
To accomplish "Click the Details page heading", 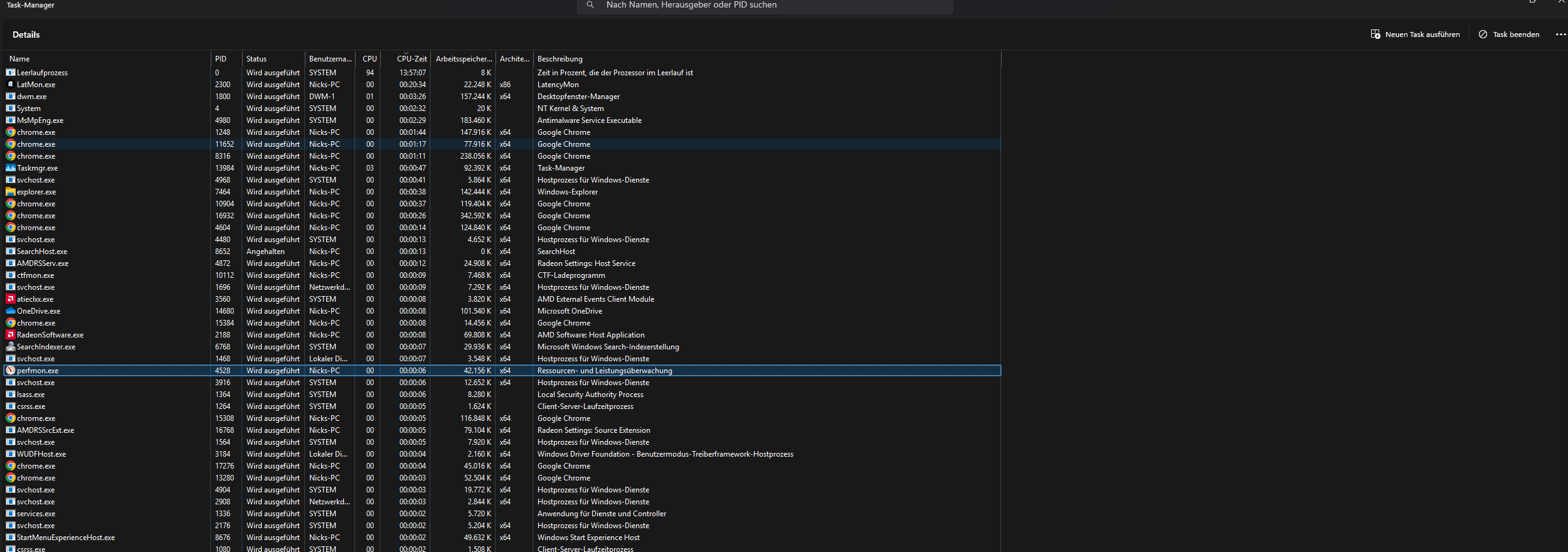I will 26,34.
